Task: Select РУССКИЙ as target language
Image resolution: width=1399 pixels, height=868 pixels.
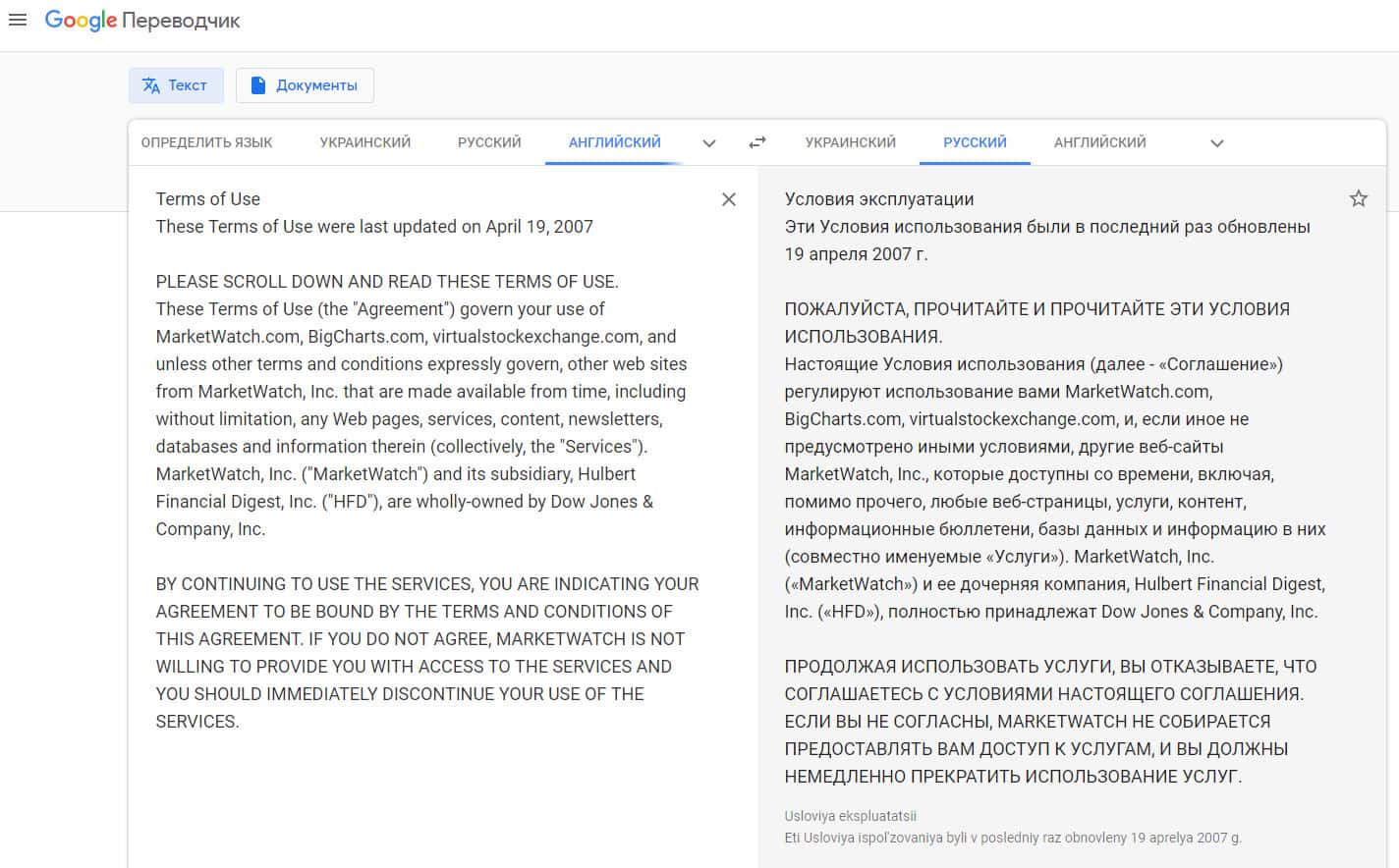Action: pos(975,142)
